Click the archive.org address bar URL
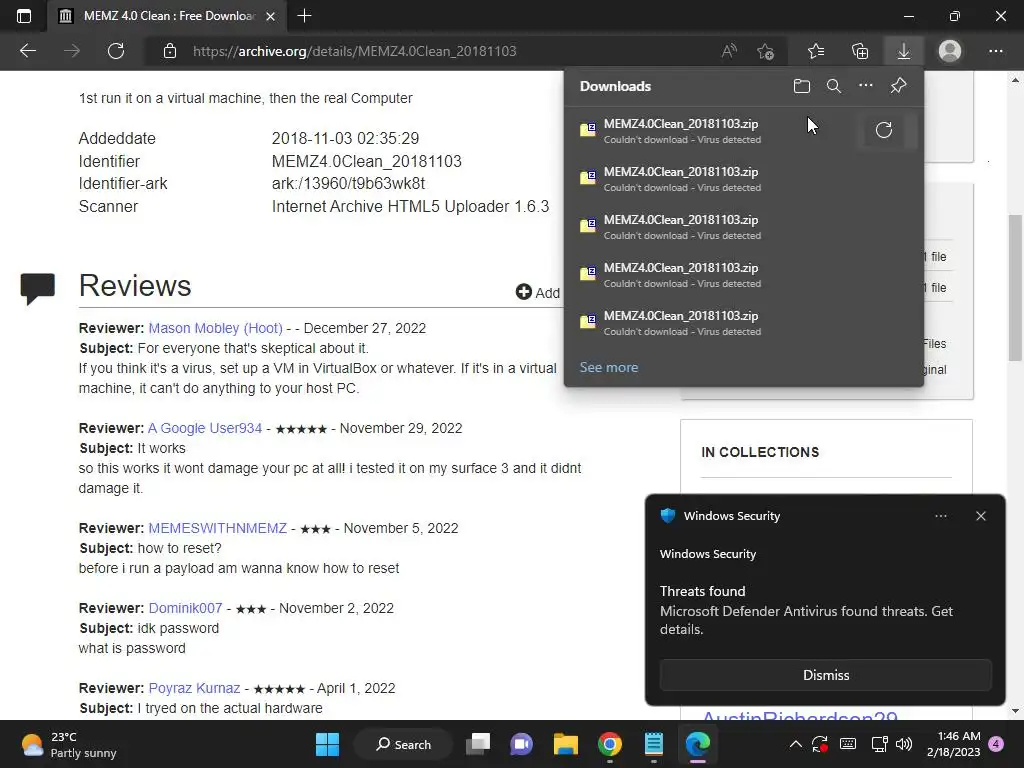Screen dimensions: 1024x768 pos(355,51)
